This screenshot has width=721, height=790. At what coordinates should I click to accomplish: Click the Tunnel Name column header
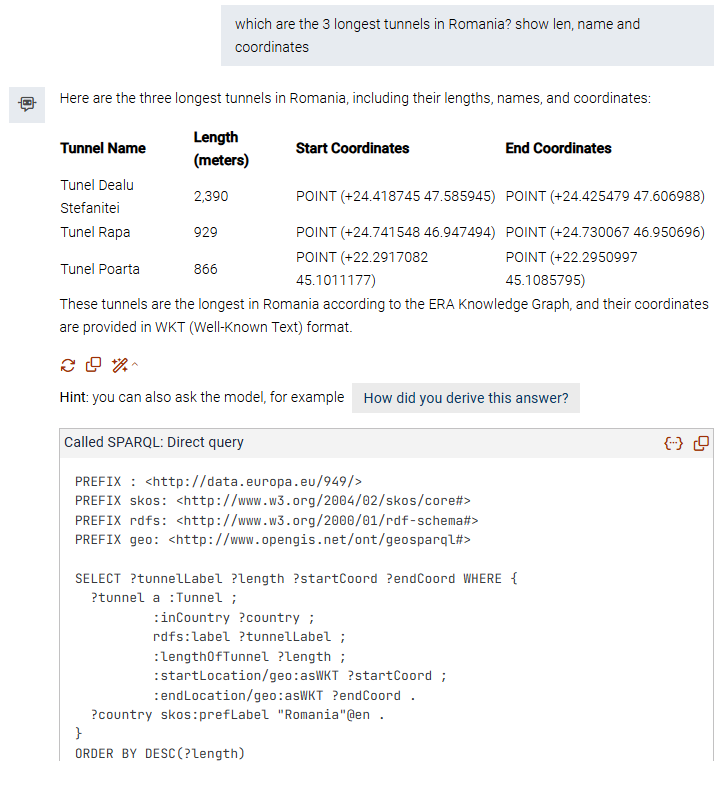click(103, 148)
